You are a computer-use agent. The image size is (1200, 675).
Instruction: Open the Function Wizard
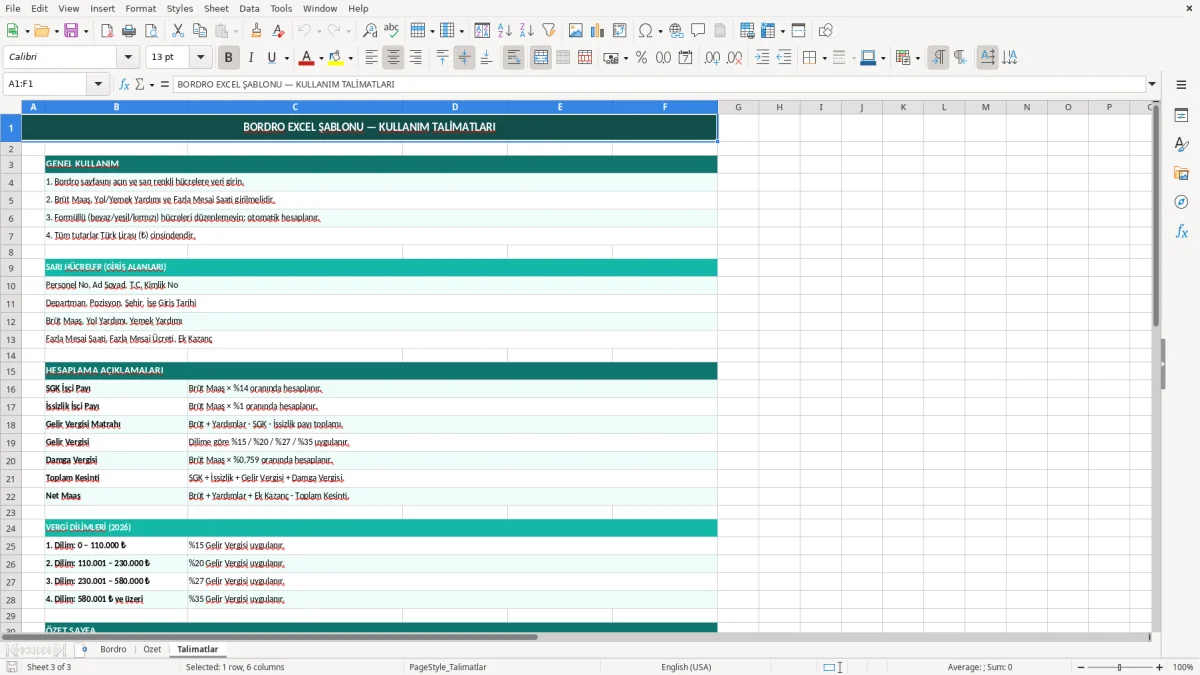click(125, 84)
